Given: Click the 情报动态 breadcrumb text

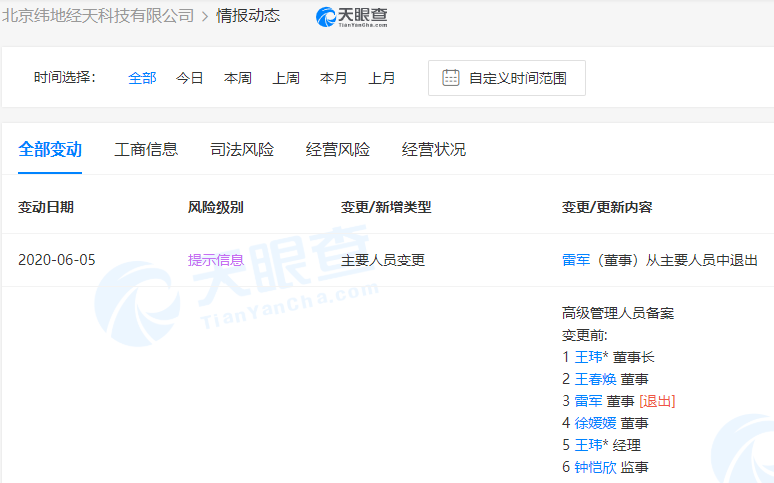Looking at the screenshot, I should 248,16.
